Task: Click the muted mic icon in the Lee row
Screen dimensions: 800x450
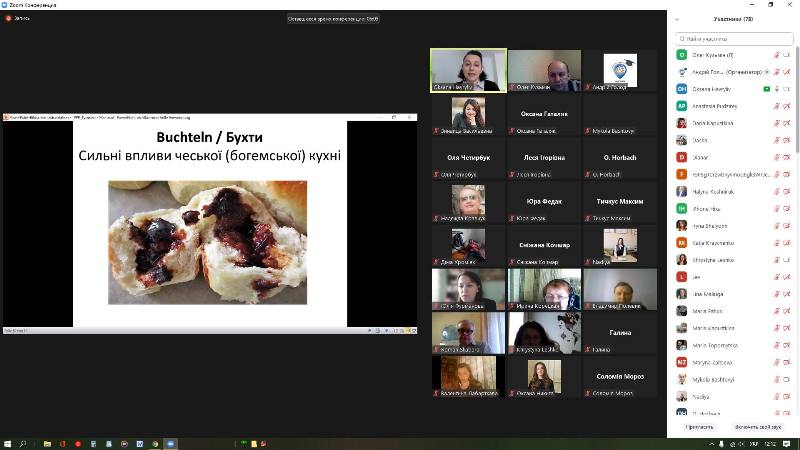Action: point(777,277)
